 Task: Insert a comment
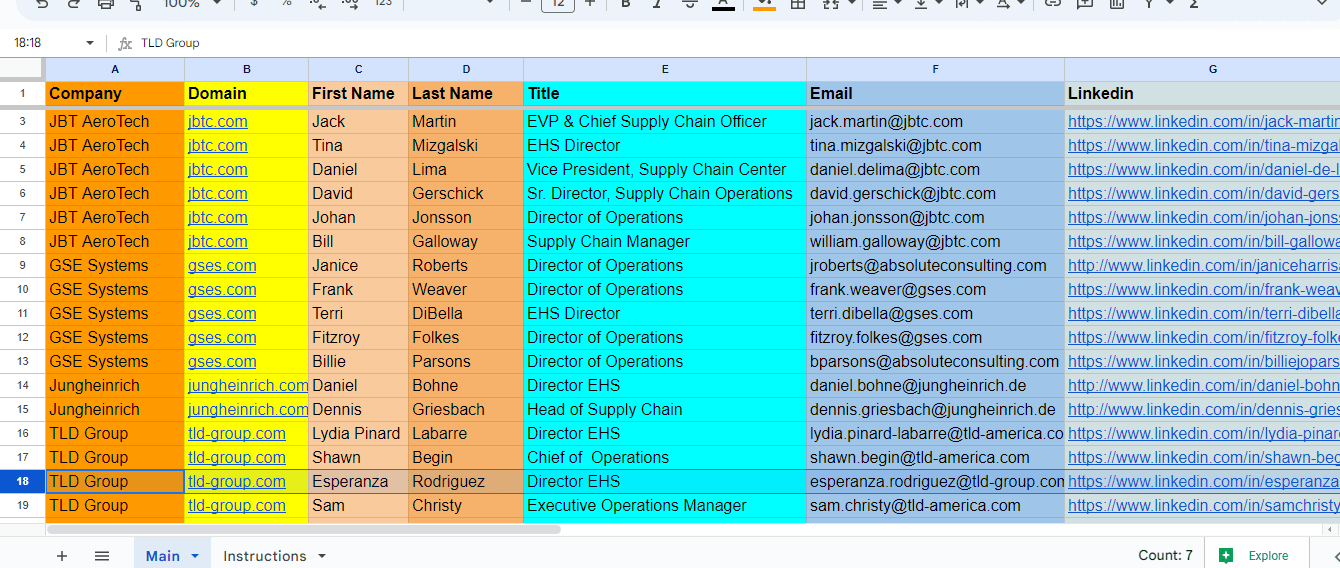click(x=1084, y=4)
